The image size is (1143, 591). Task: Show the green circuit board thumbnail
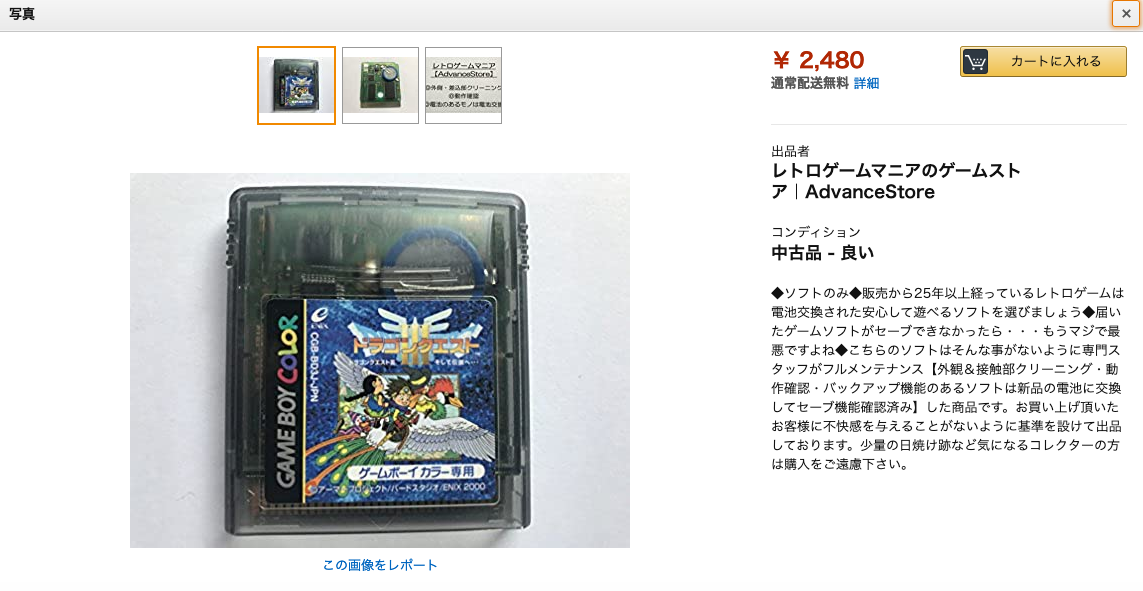point(381,85)
